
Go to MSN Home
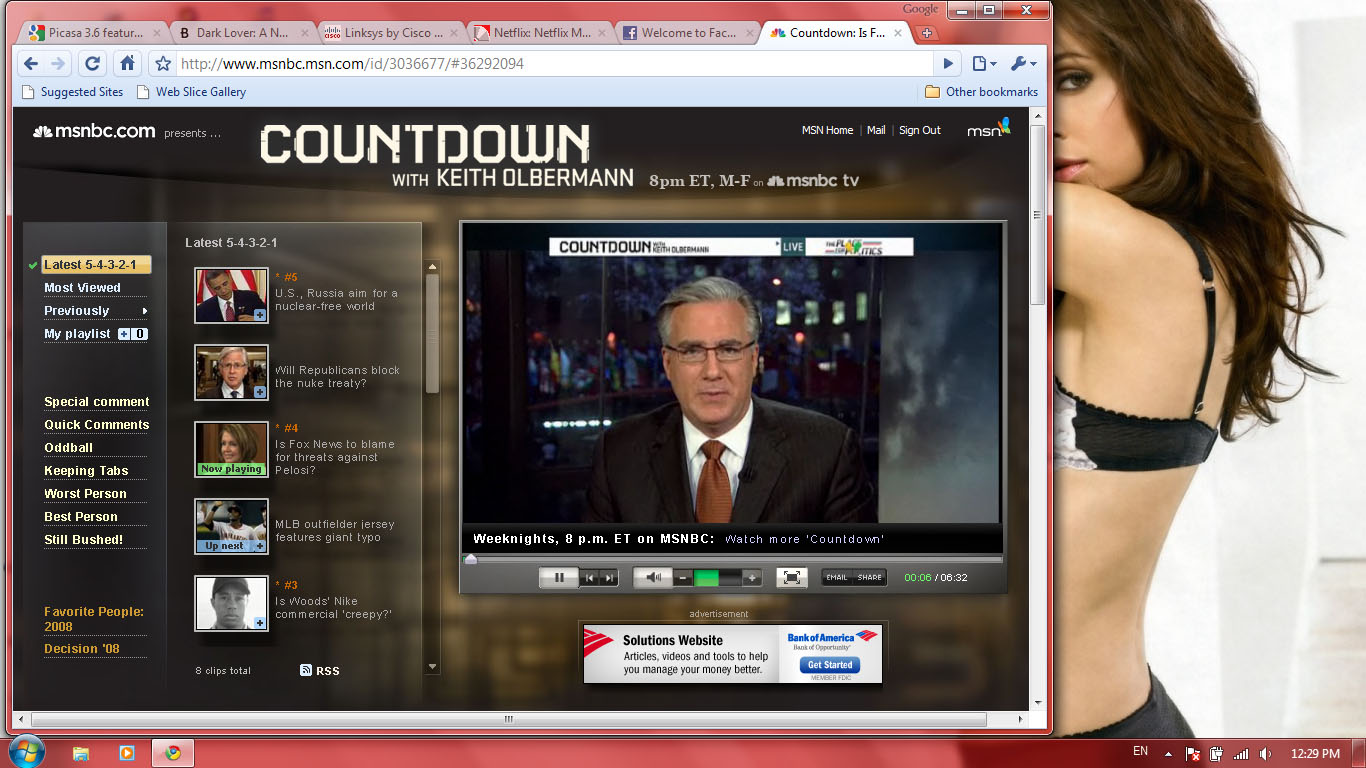point(827,130)
